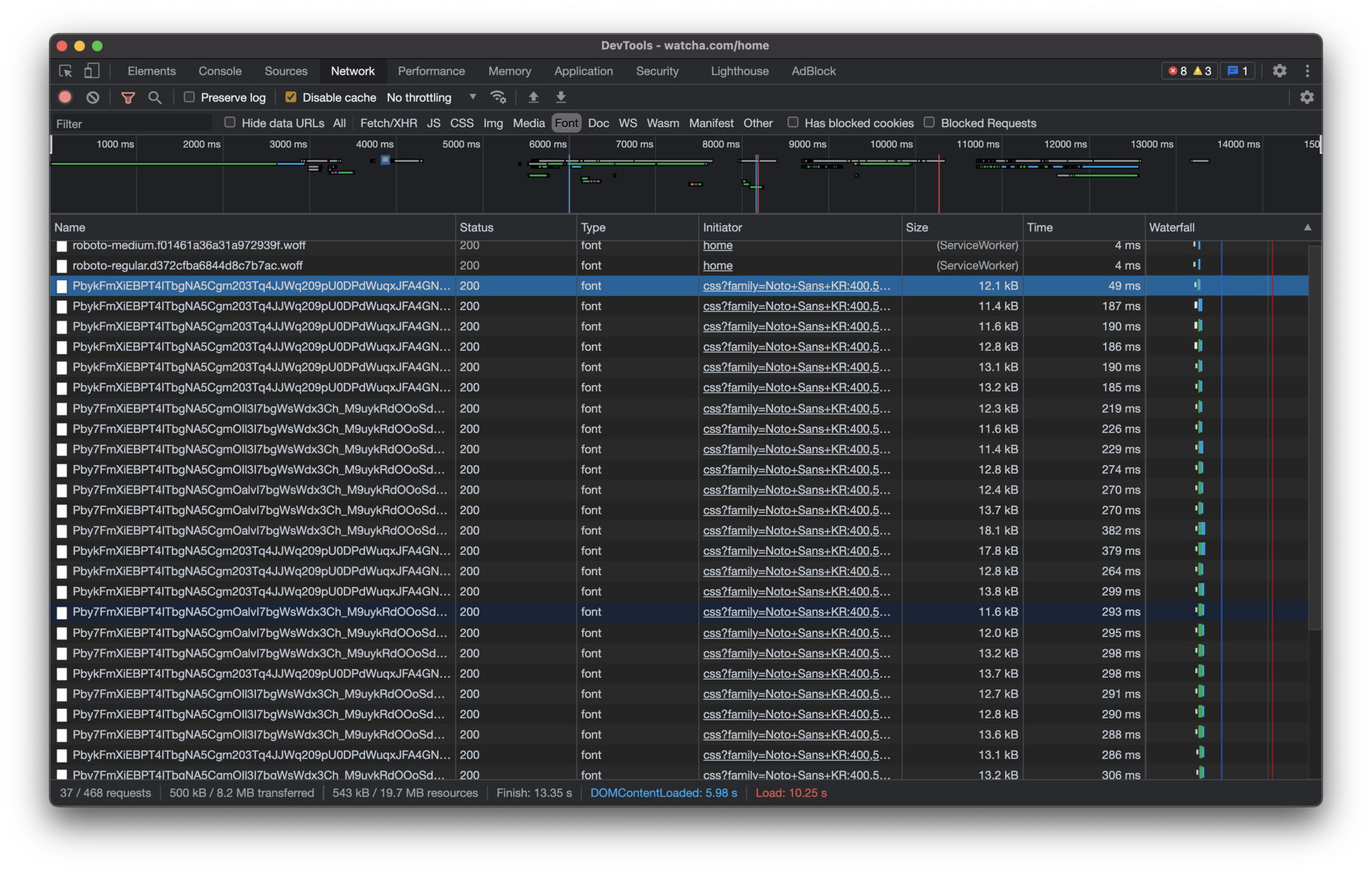This screenshot has width=1372, height=872.
Task: Clear the network log
Action: 93,98
